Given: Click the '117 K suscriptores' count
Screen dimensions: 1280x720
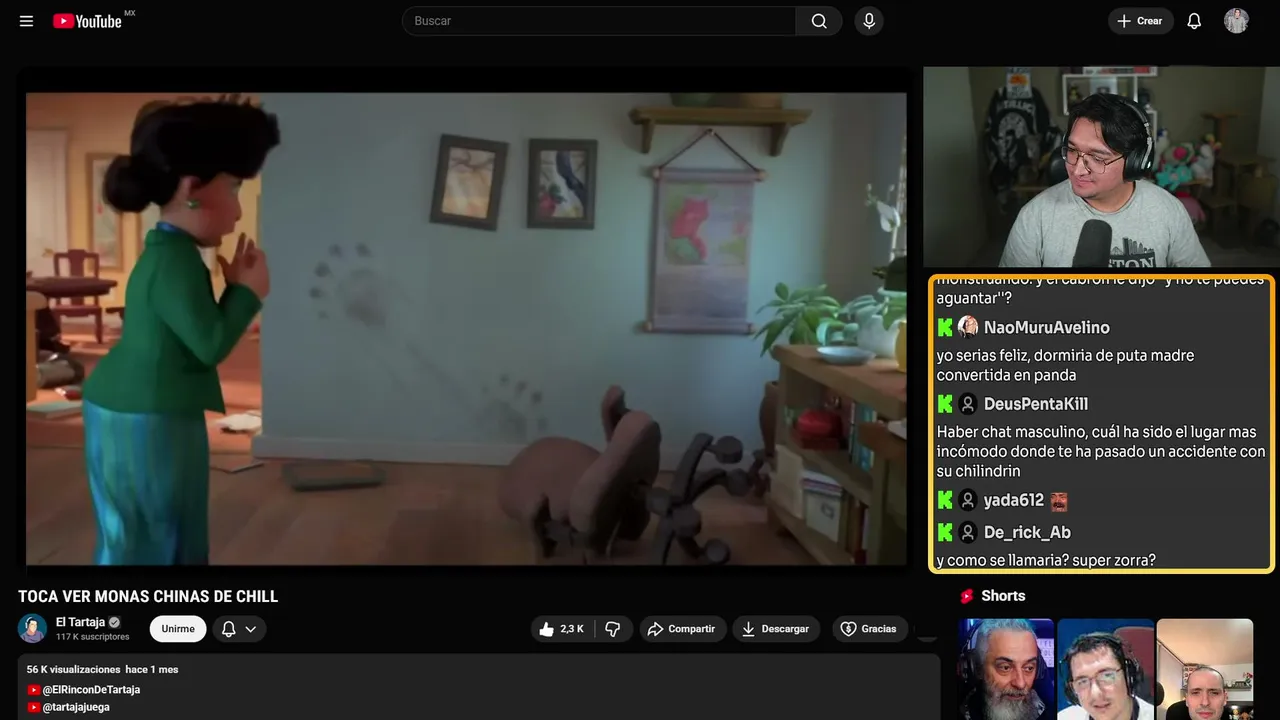Looking at the screenshot, I should 93,637.
